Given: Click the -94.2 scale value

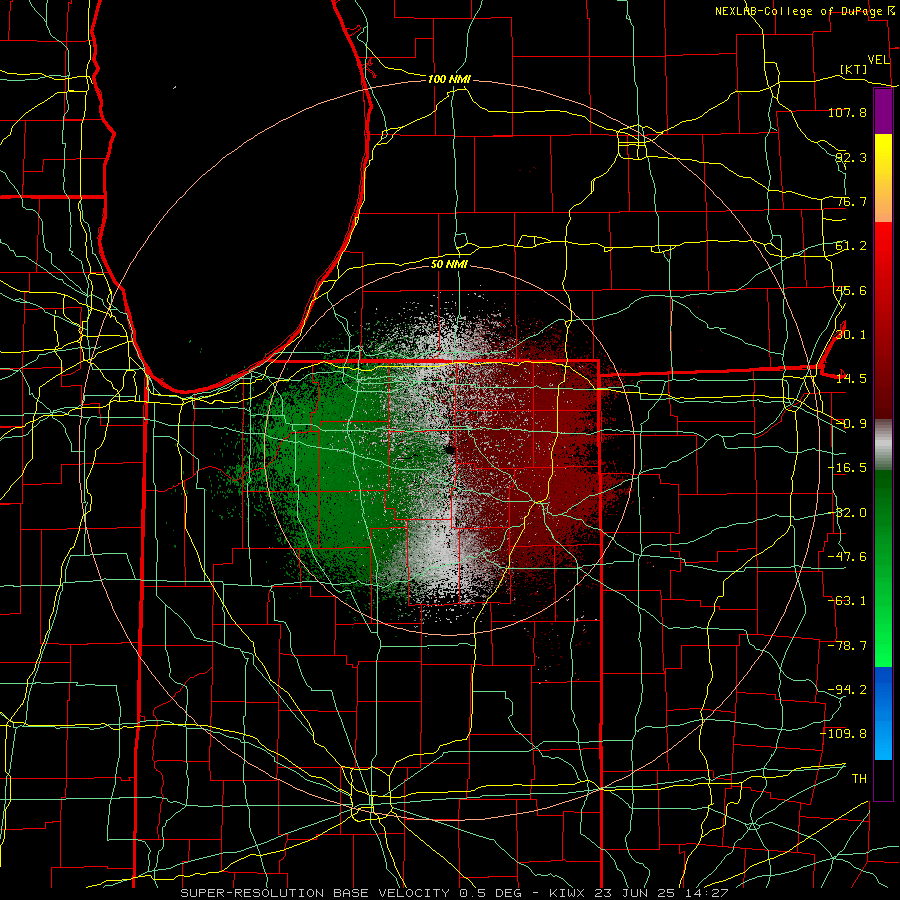Looking at the screenshot, I should [847, 689].
